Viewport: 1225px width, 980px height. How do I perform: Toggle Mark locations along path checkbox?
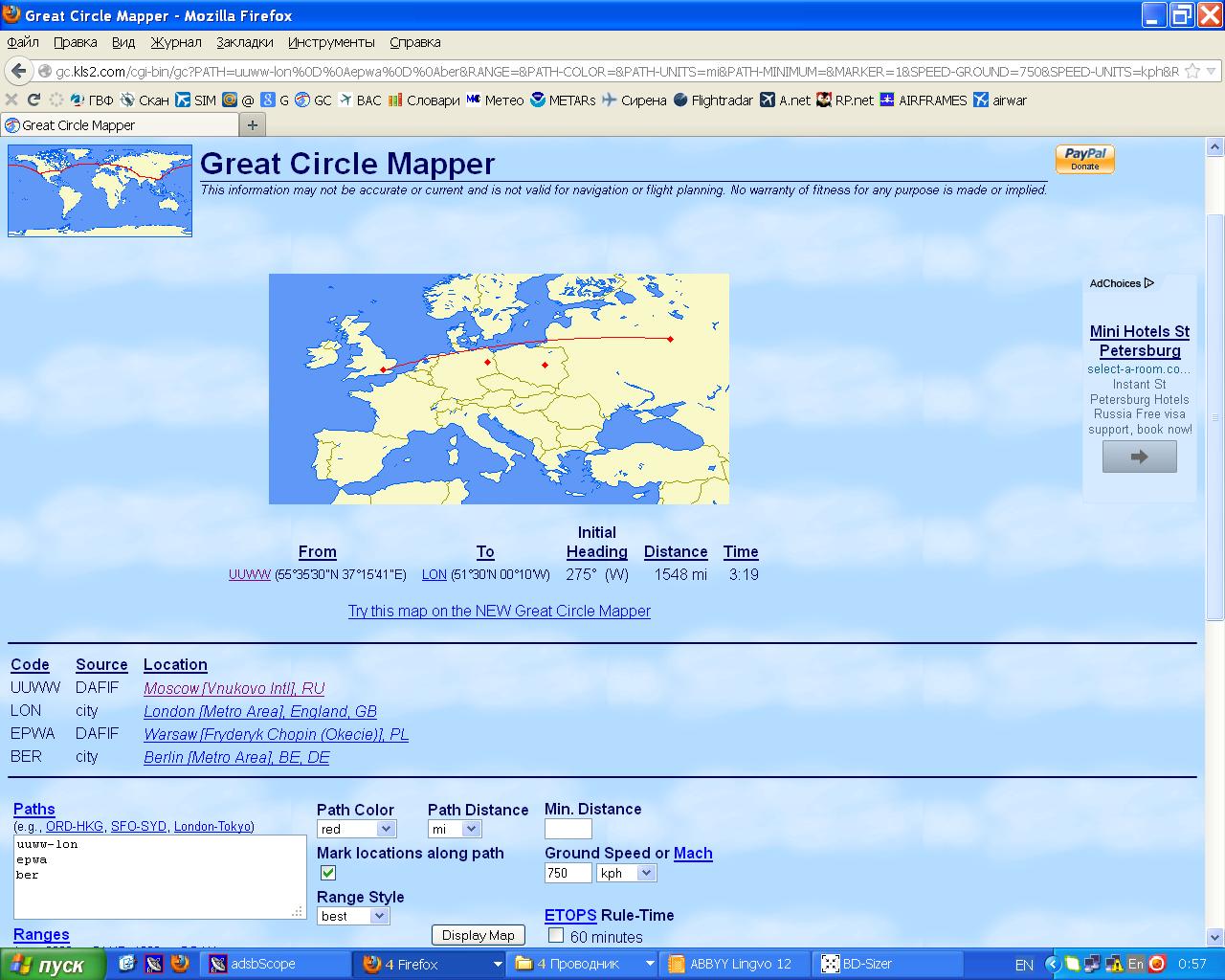coord(328,873)
